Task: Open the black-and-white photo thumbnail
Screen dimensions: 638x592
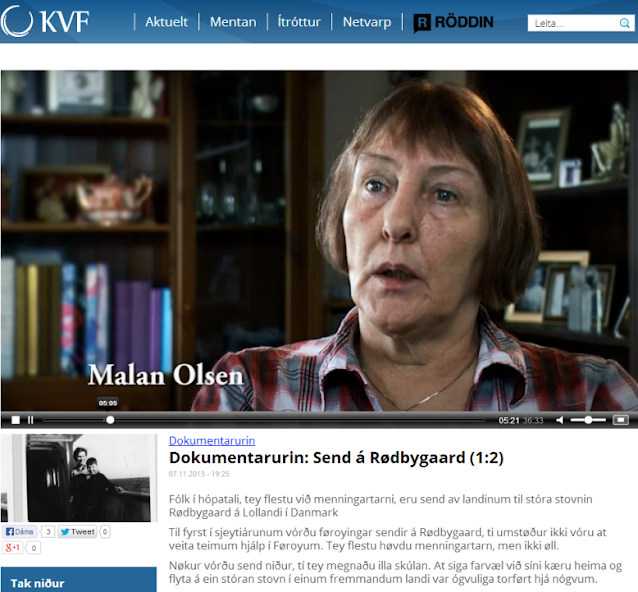Action: pyautogui.click(x=79, y=478)
